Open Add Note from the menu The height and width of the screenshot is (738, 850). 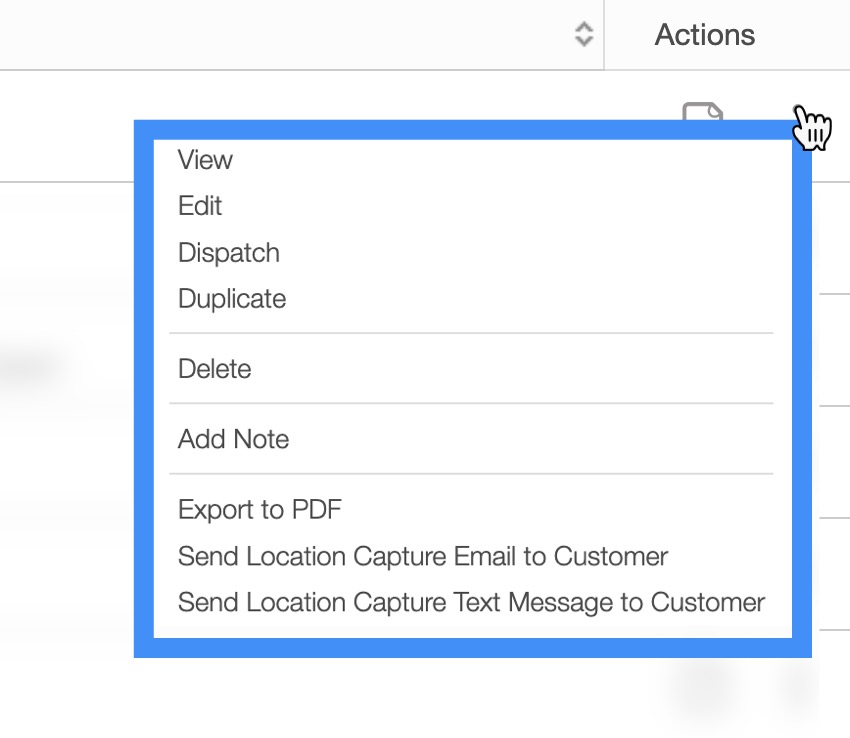[x=233, y=439]
